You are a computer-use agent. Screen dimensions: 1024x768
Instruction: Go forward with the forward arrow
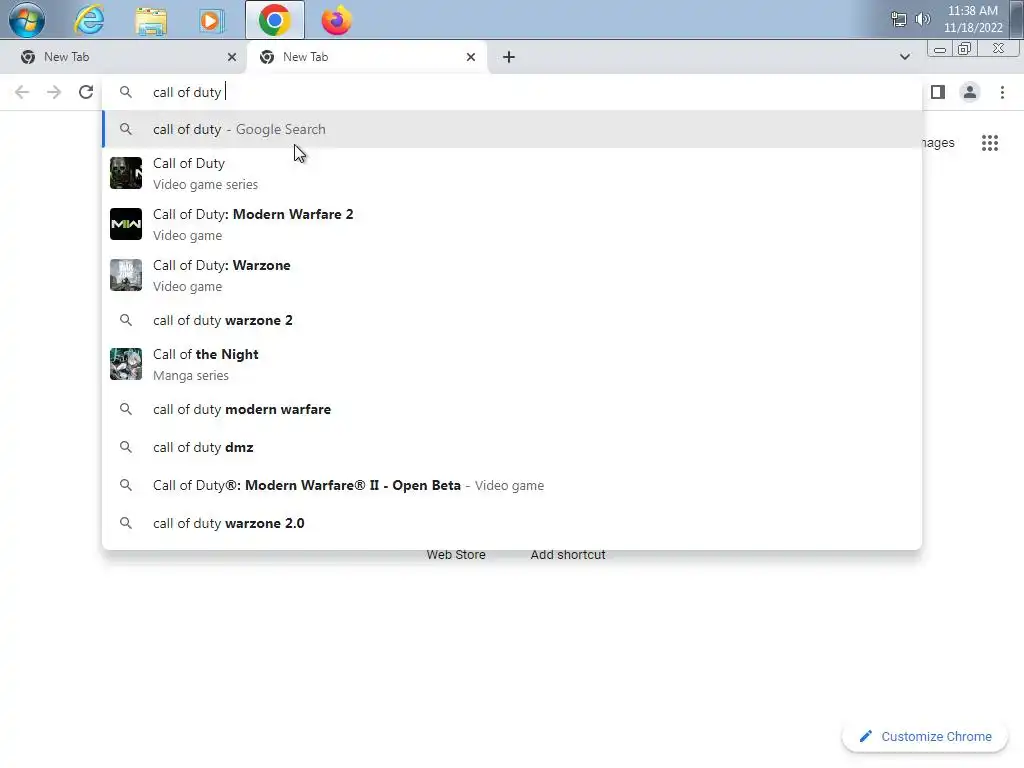tap(54, 92)
